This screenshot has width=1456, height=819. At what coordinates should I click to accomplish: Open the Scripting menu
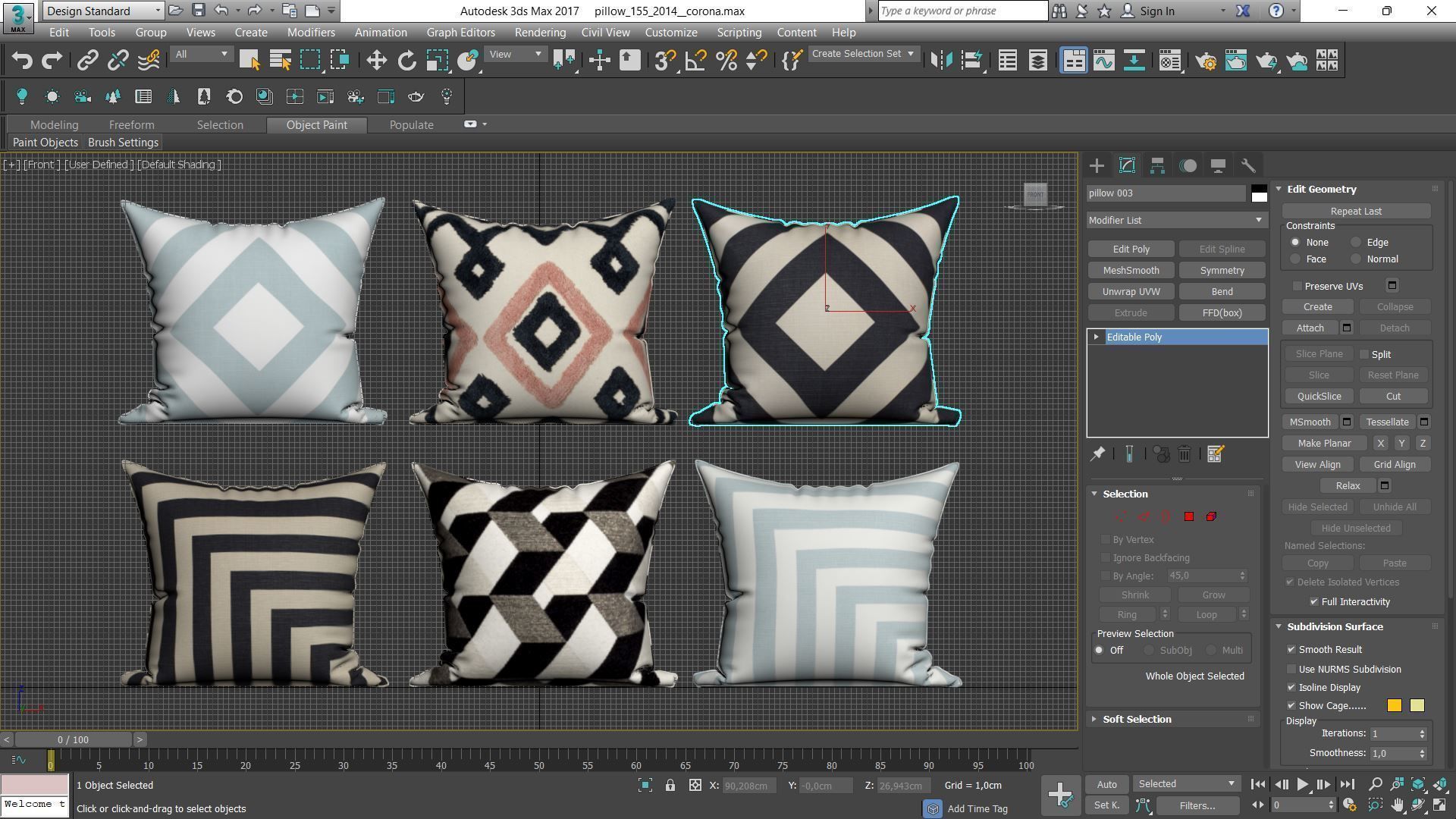[x=739, y=33]
